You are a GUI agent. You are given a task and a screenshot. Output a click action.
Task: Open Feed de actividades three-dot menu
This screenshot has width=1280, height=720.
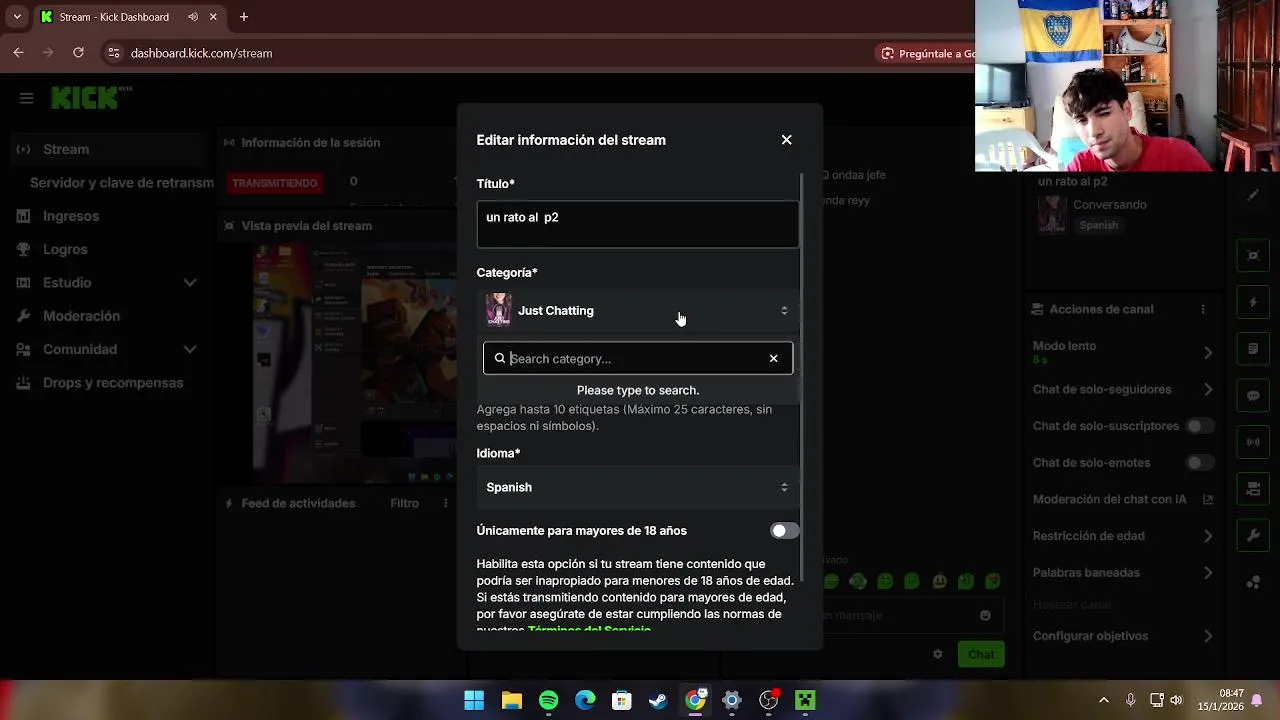tap(446, 503)
